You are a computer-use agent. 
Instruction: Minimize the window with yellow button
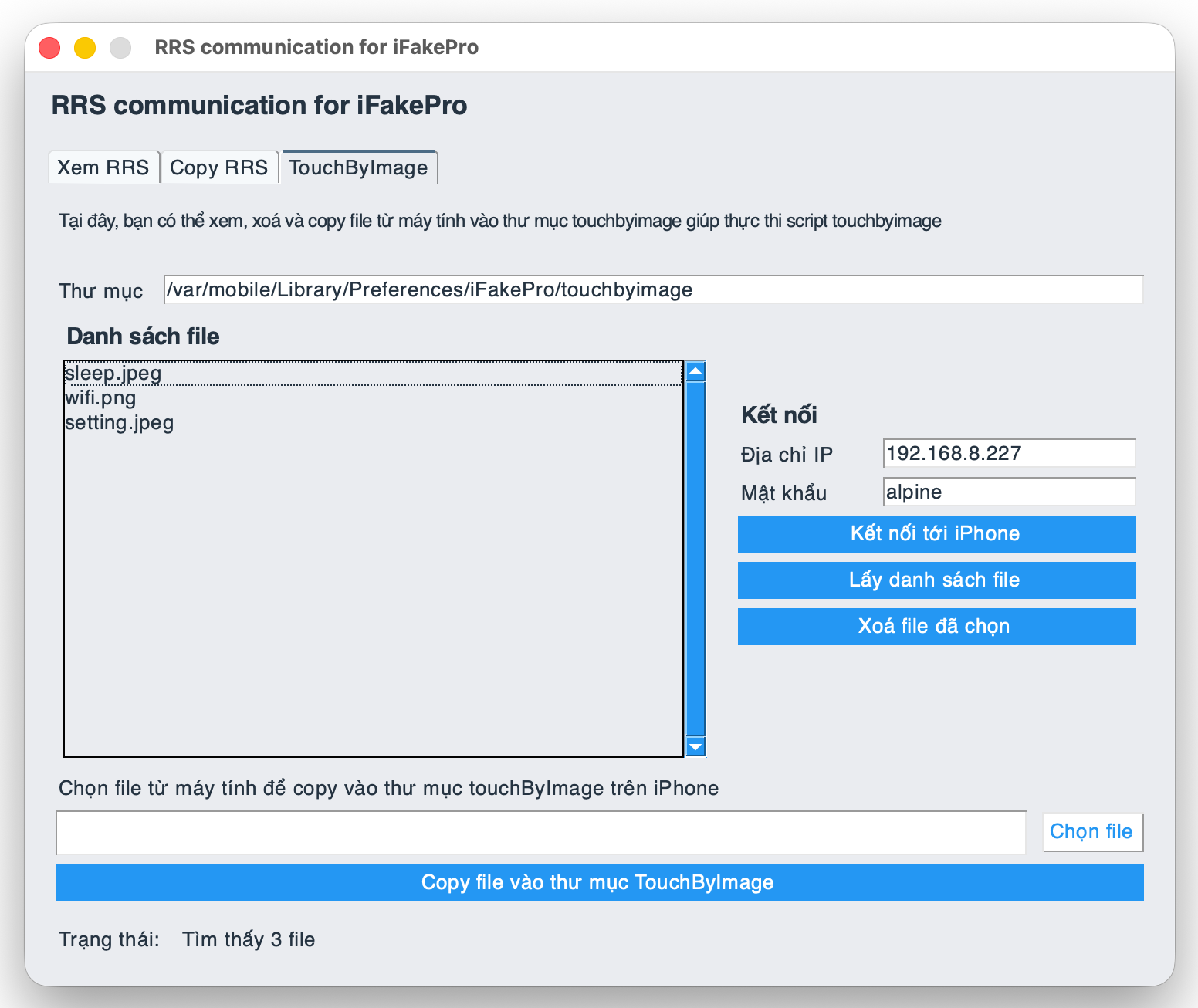click(x=85, y=48)
